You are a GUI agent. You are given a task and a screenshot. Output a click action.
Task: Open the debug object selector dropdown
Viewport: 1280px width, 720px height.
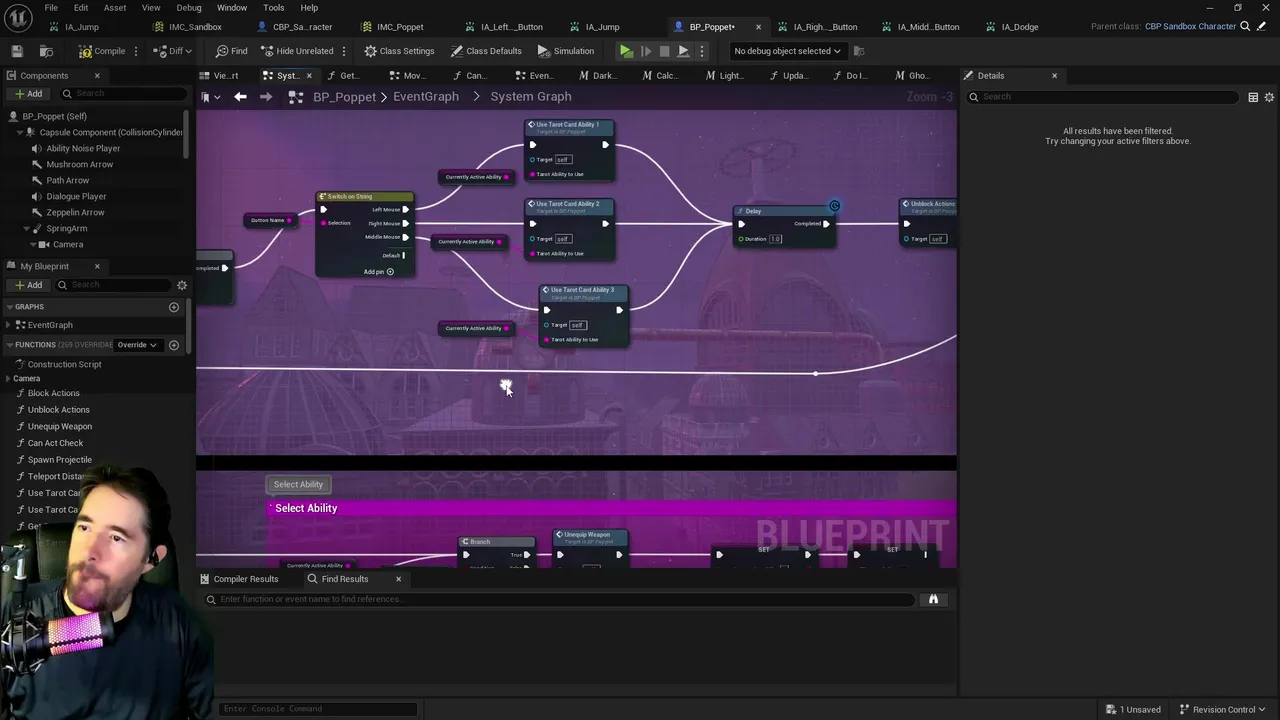coord(787,51)
